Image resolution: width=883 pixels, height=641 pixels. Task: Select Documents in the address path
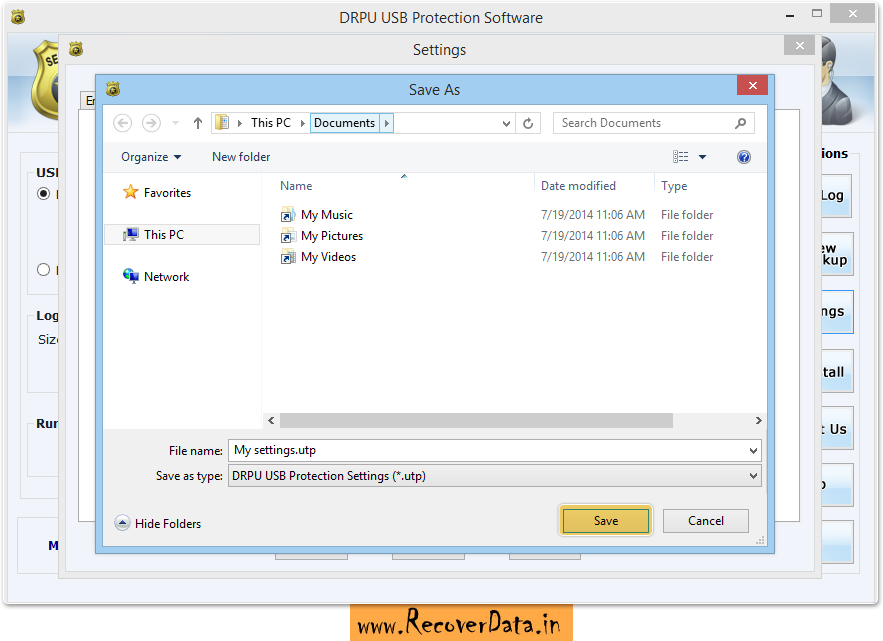click(344, 123)
